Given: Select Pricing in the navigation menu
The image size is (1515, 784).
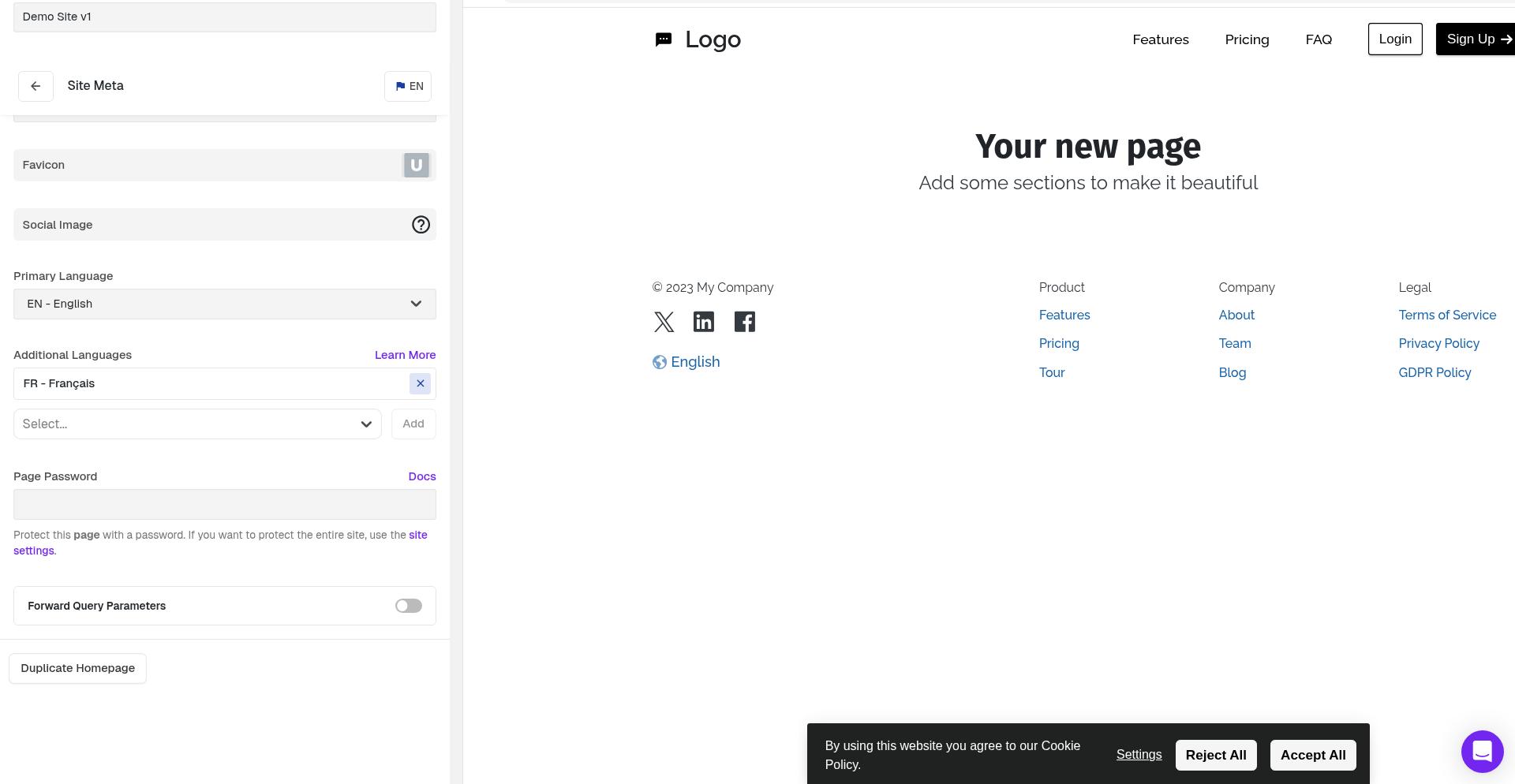Looking at the screenshot, I should coord(1247,39).
